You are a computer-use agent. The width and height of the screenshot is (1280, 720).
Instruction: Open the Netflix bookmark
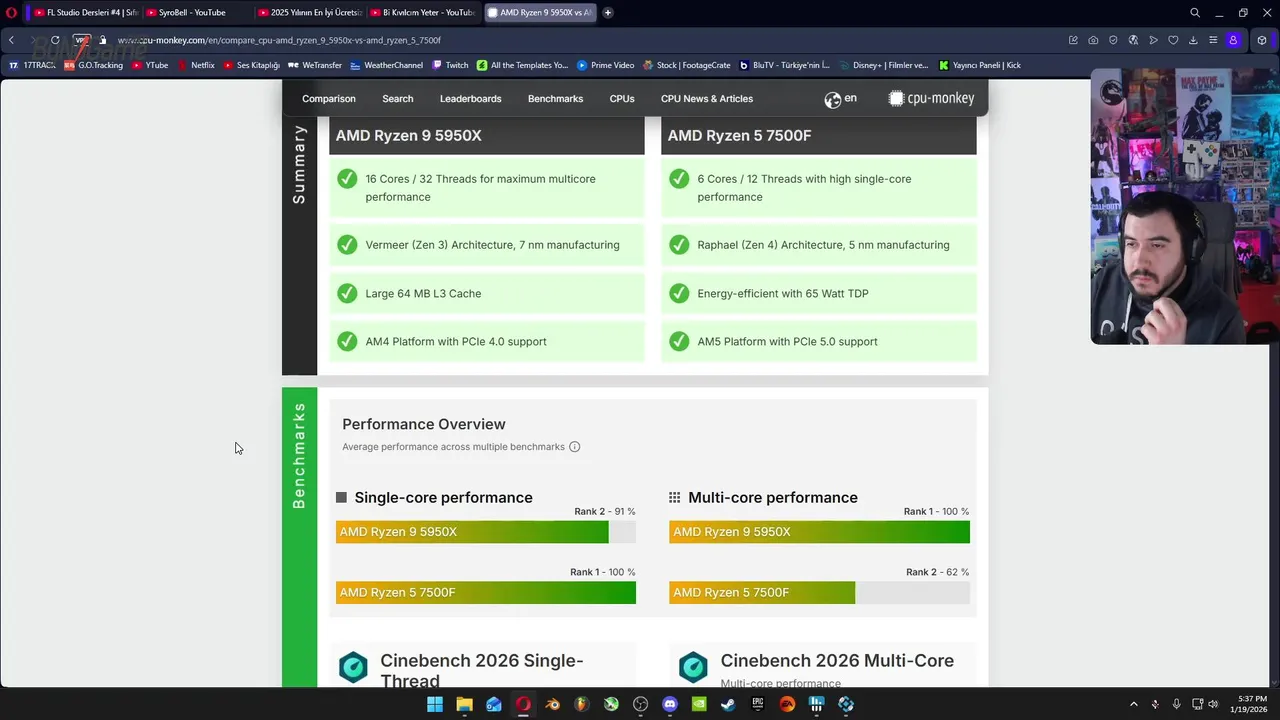click(x=196, y=65)
